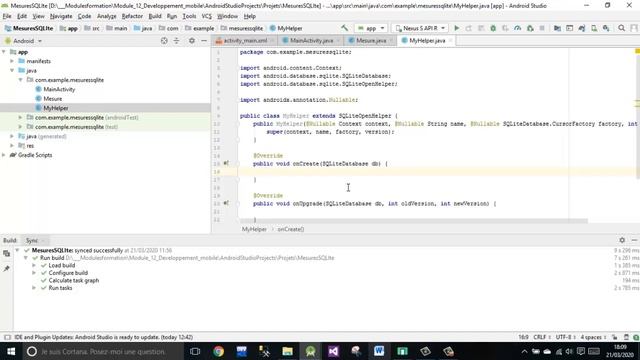Click the Sync Project with Gradle Files icon
The image size is (640, 360).
tap(582, 28)
